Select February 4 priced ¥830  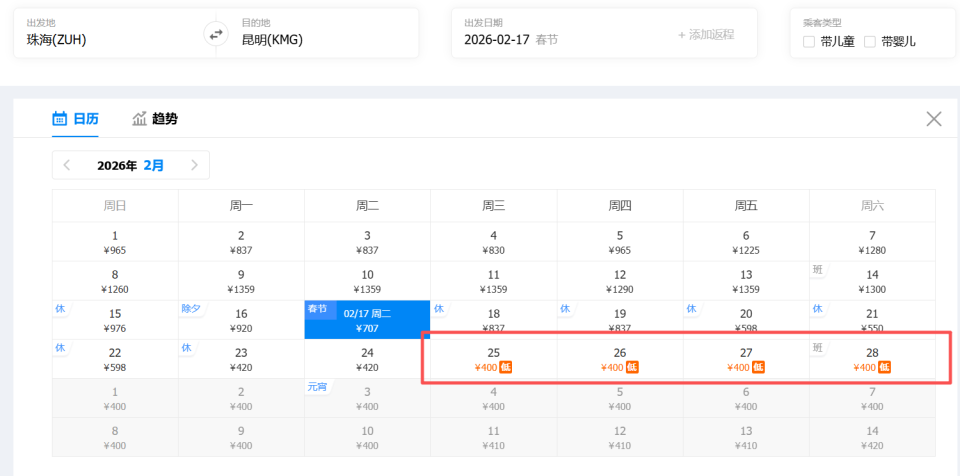tap(493, 242)
